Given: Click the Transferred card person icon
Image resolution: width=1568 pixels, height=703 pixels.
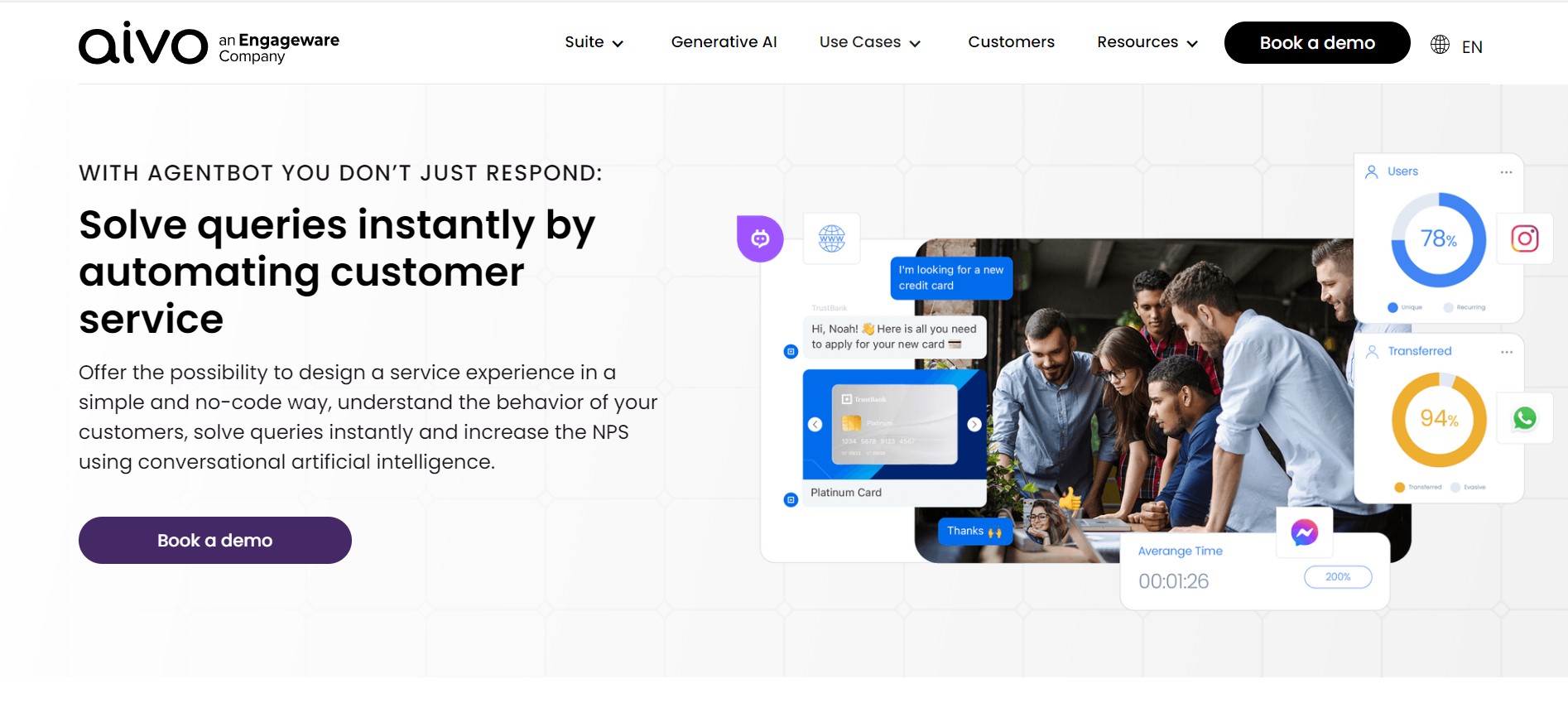Looking at the screenshot, I should tap(1372, 351).
